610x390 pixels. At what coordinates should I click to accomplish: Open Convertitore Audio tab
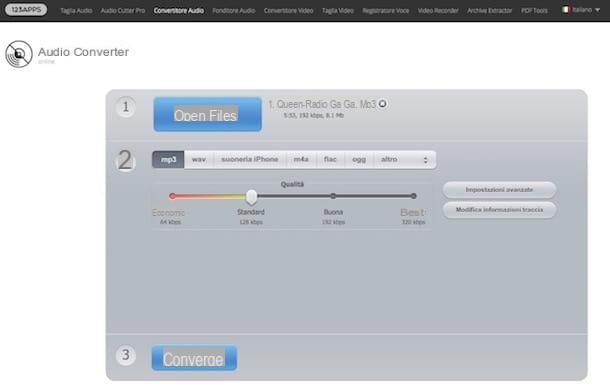coord(179,11)
